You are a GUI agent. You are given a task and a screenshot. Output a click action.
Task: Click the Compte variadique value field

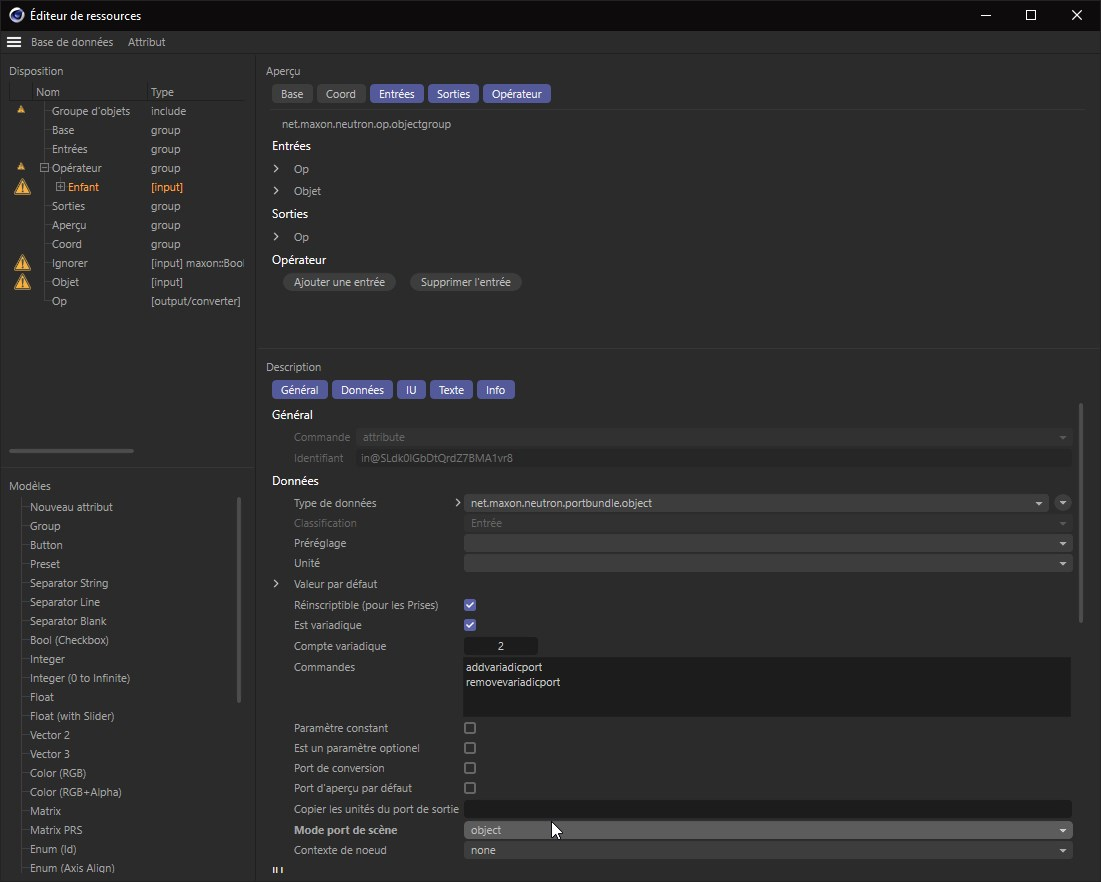click(x=501, y=646)
